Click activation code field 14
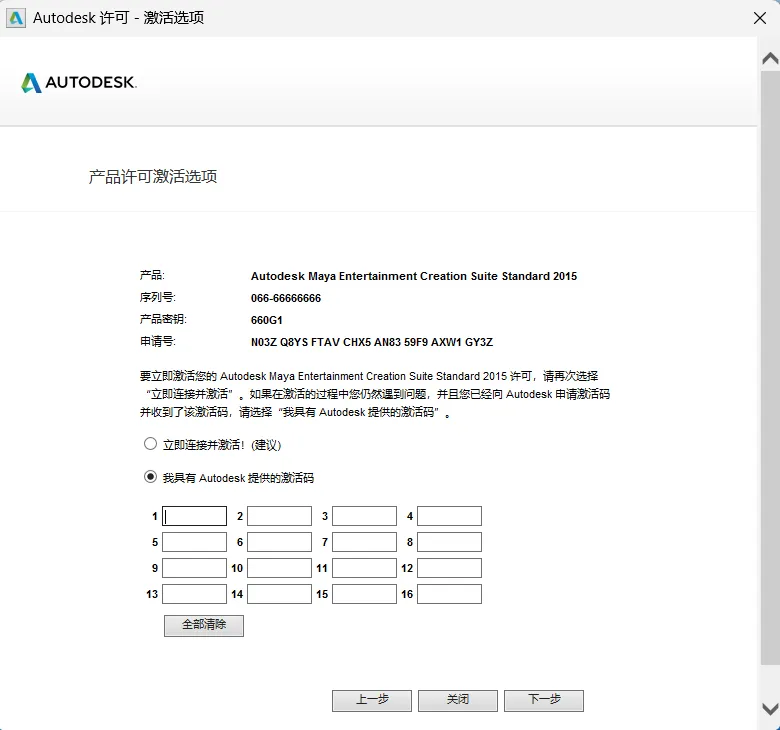 click(x=280, y=594)
